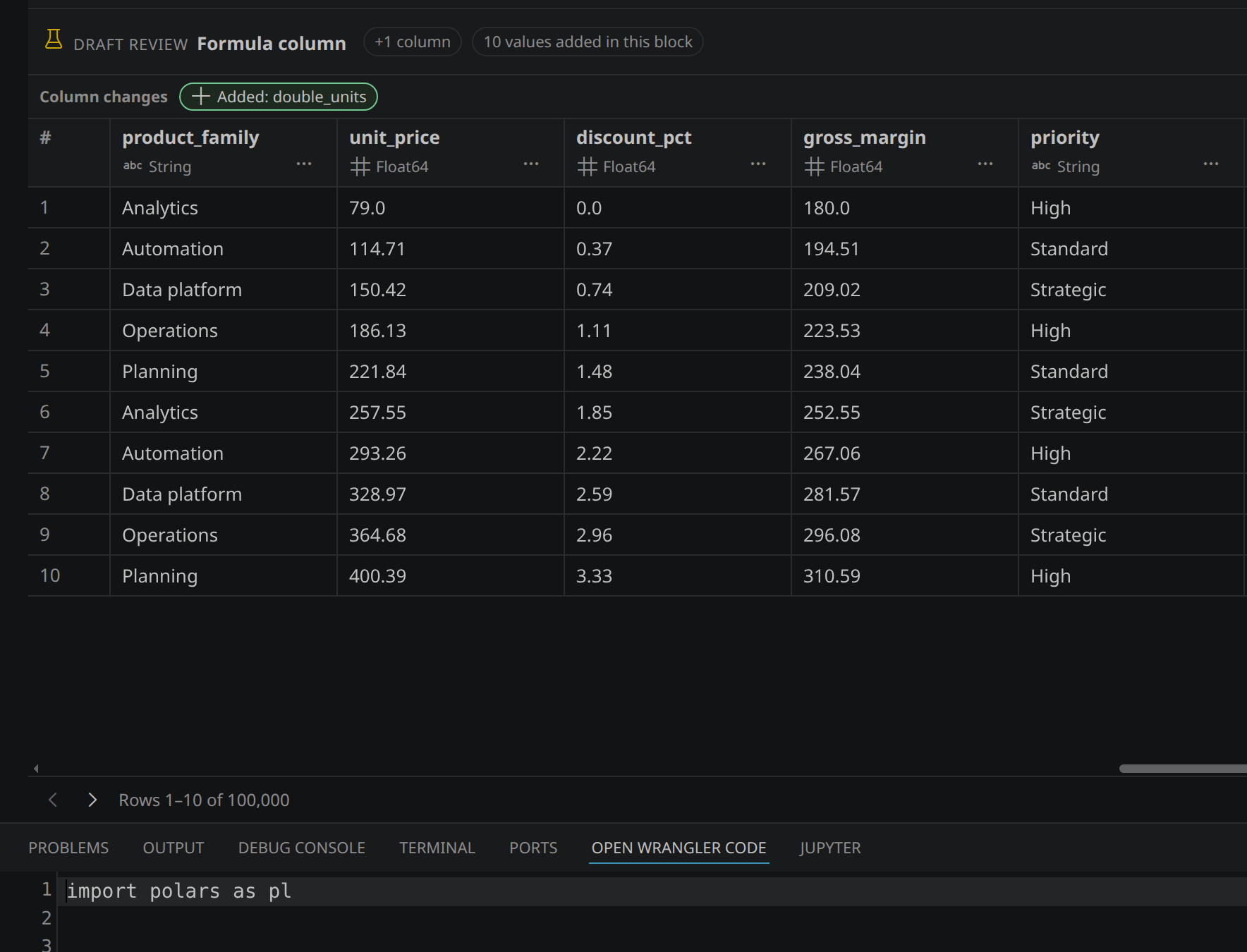Screen dimensions: 1247x952
Task: Click priority cell in row 8
Action: pos(1131,494)
